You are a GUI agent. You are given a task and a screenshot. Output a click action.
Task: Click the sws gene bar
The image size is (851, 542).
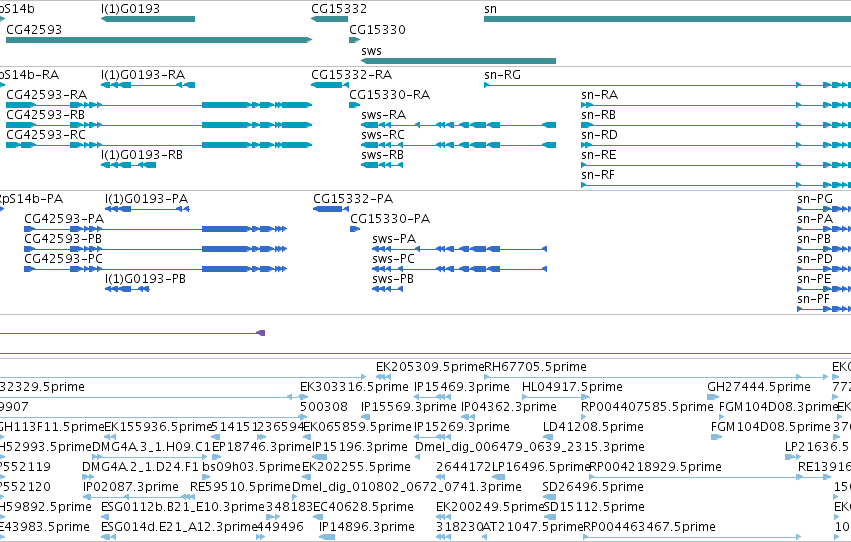tap(459, 61)
